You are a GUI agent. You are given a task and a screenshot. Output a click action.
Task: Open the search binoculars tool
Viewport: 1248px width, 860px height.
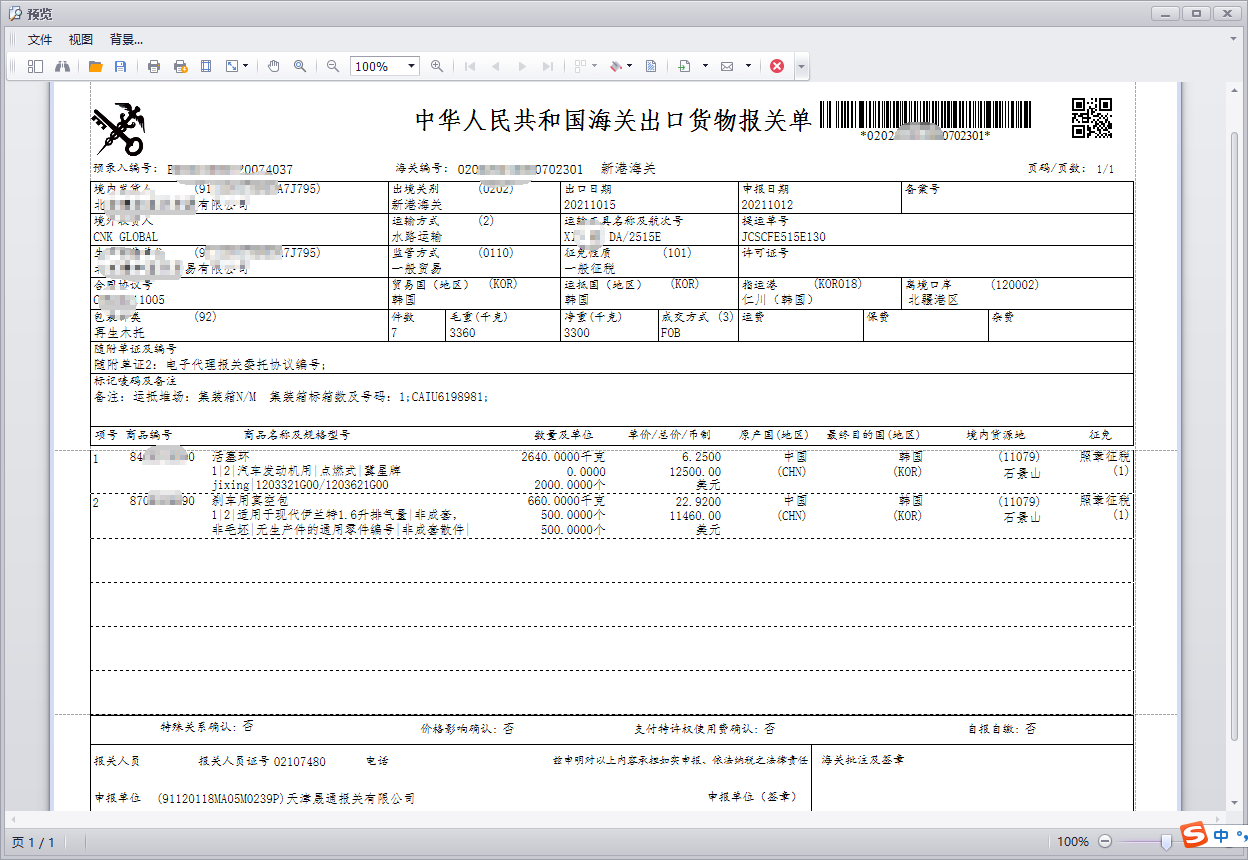62,66
